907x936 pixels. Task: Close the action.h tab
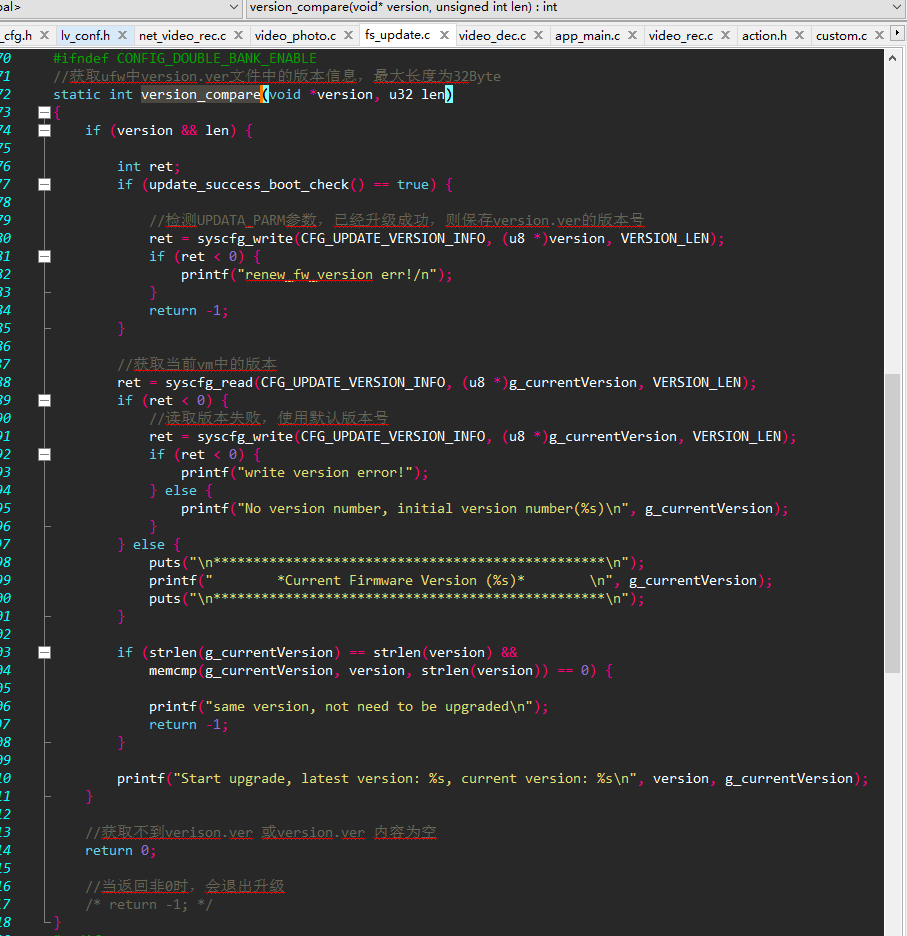pos(800,35)
